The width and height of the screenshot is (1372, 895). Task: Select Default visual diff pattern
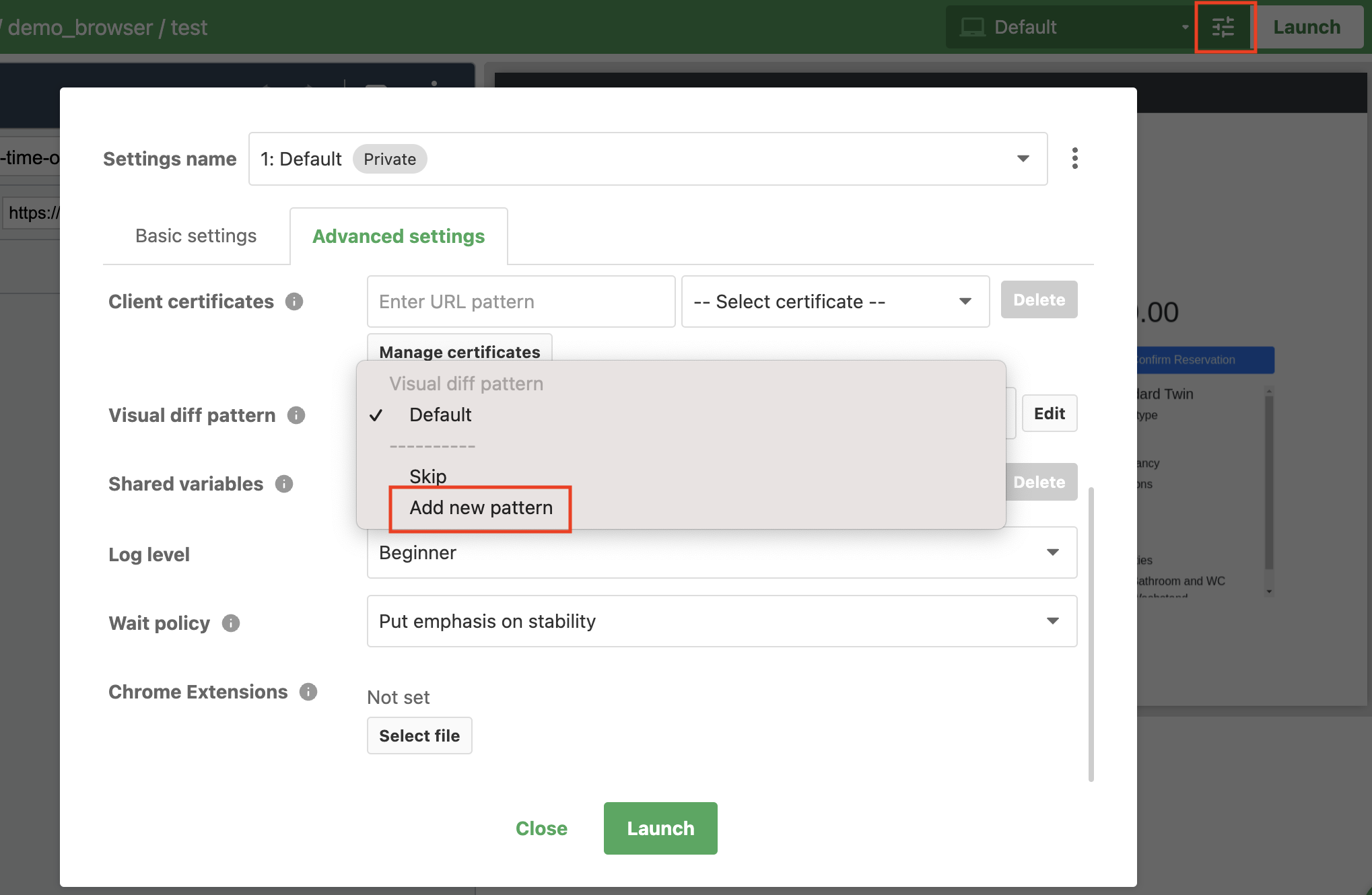(x=440, y=415)
